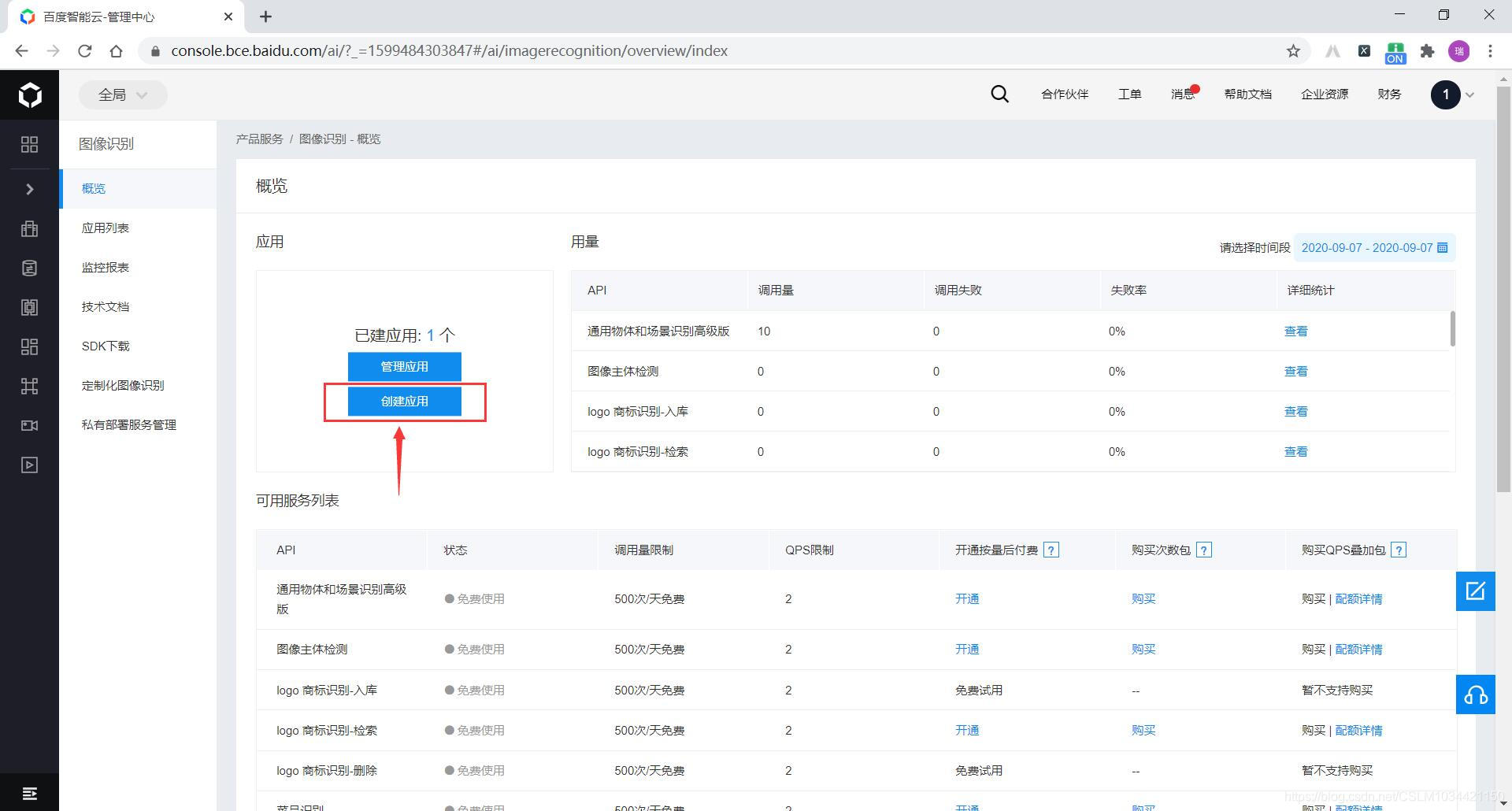
Task: Open the Chrome extensions puzzle icon
Action: (1427, 50)
